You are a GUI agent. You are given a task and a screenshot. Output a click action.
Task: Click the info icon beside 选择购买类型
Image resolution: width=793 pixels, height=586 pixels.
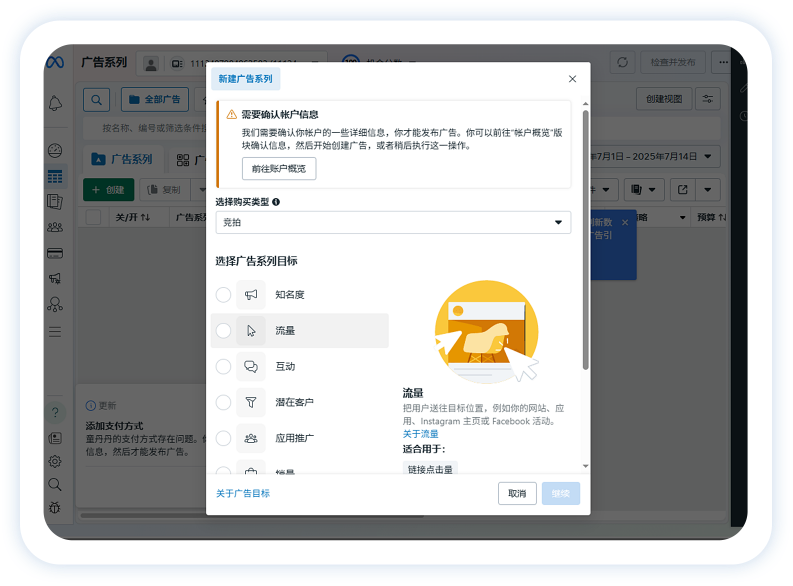(276, 202)
